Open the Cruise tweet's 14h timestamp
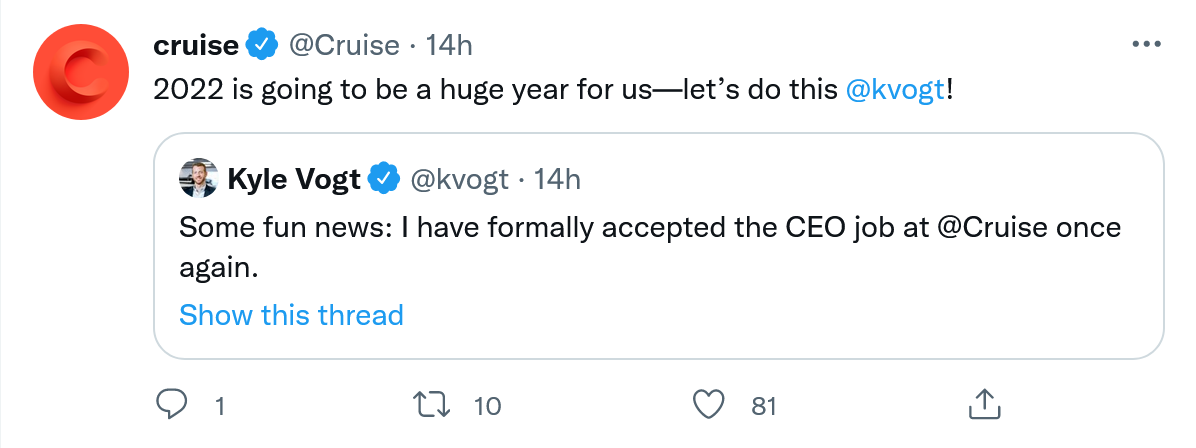Viewport: 1196px width, 448px height. [x=449, y=45]
